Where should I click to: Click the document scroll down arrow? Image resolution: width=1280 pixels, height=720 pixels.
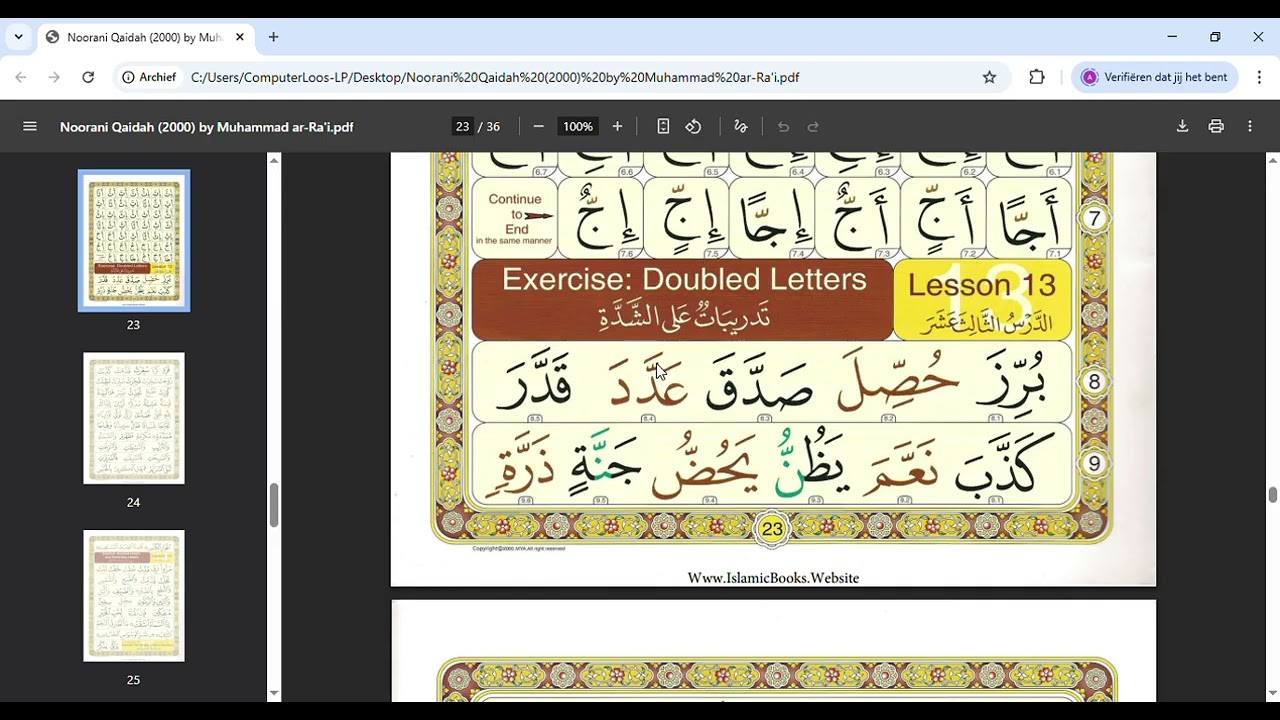click(x=1272, y=693)
